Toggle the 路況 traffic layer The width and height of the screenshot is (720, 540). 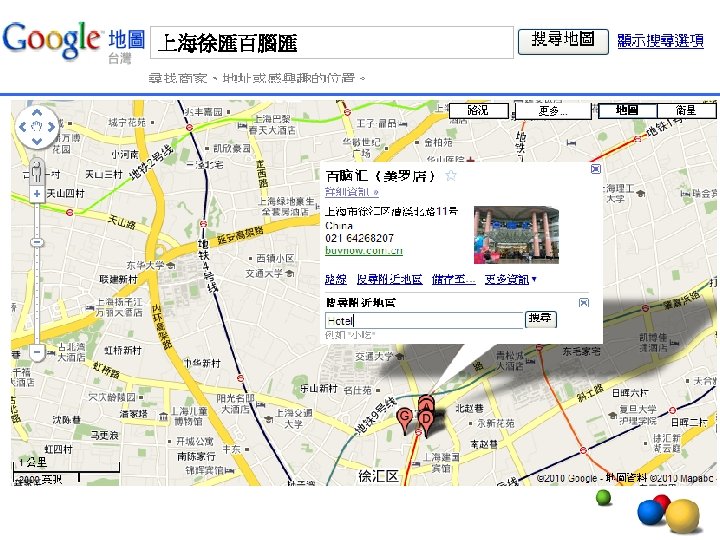click(x=479, y=111)
